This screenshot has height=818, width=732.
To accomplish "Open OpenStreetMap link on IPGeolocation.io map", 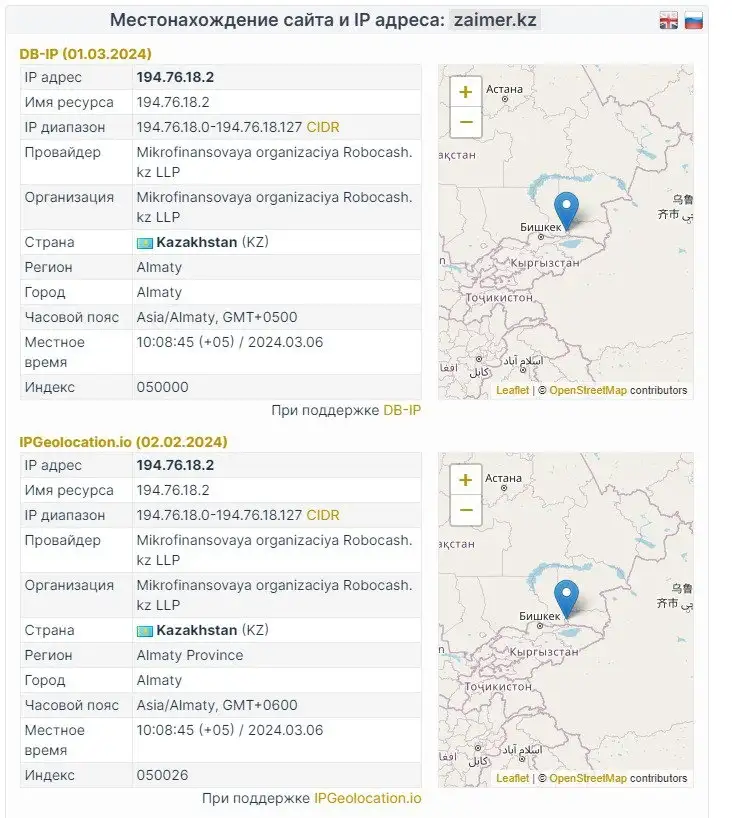I will (587, 778).
